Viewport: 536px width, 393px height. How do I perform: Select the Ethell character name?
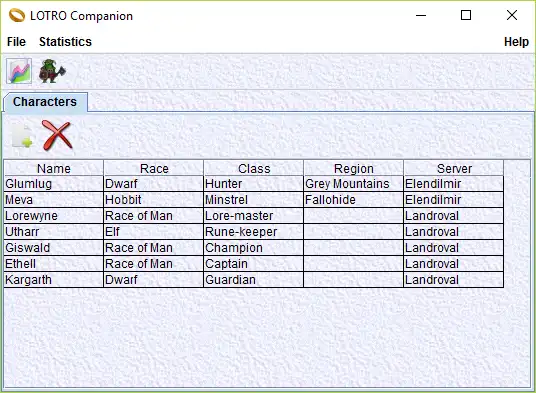[54, 264]
